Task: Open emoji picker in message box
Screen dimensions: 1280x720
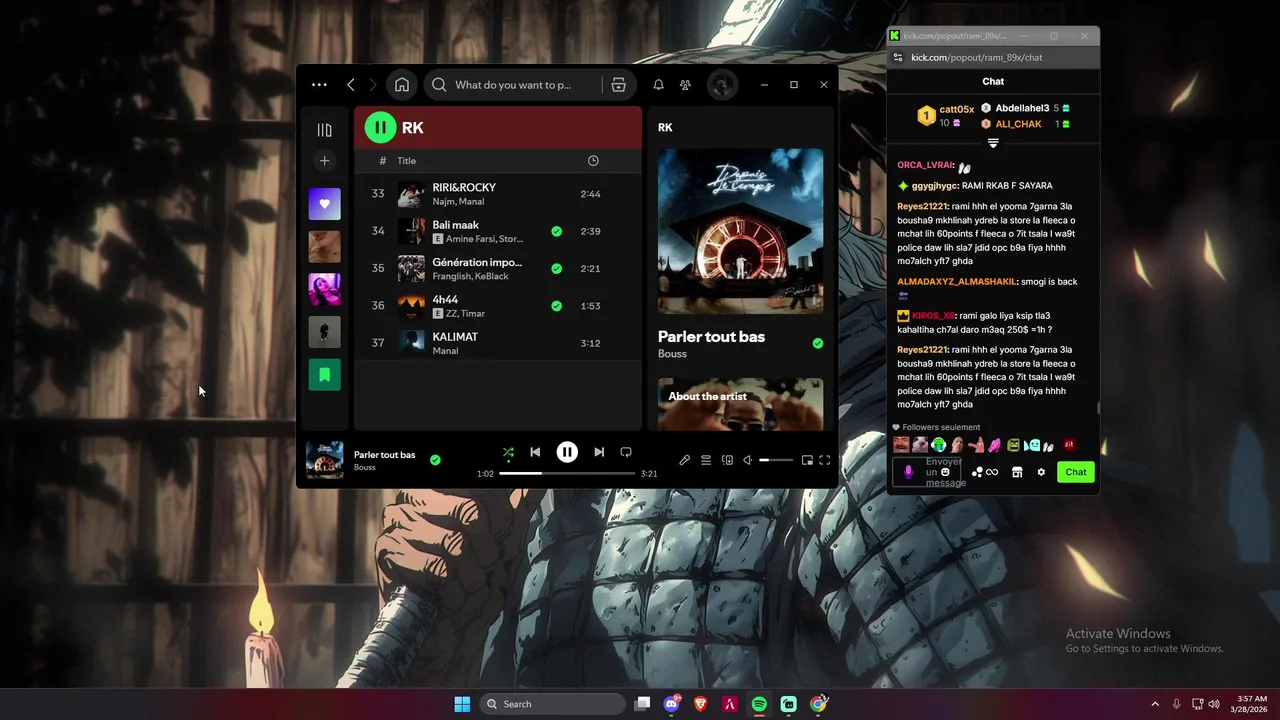Action: 946,472
